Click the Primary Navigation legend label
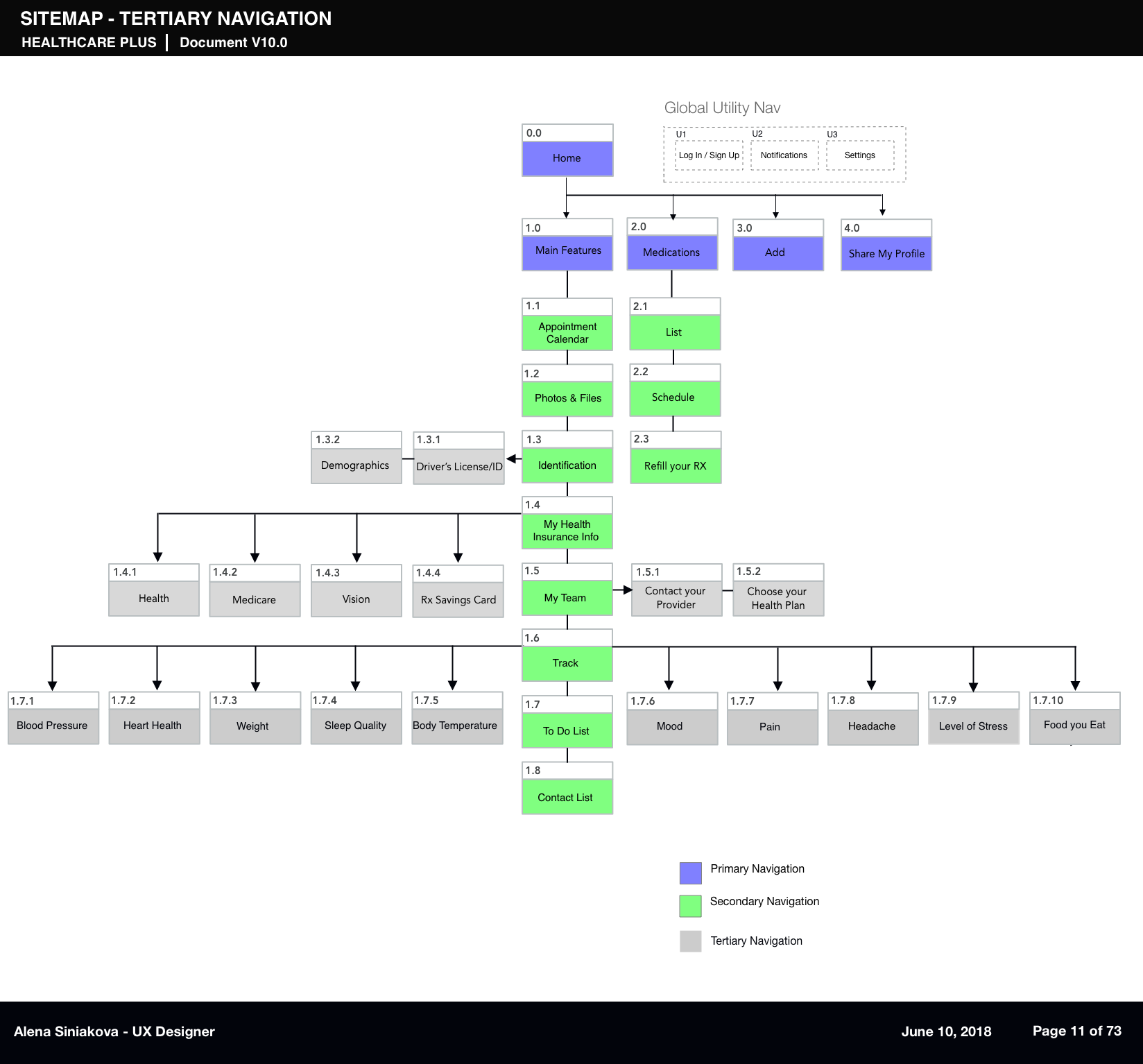Screen dimensions: 1143x1064 click(757, 869)
